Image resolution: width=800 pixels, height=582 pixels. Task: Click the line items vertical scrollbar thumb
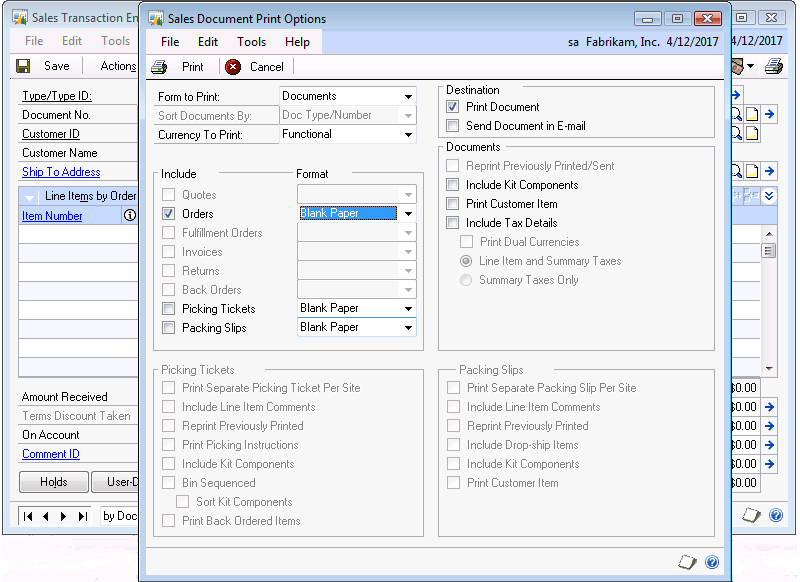tap(768, 251)
